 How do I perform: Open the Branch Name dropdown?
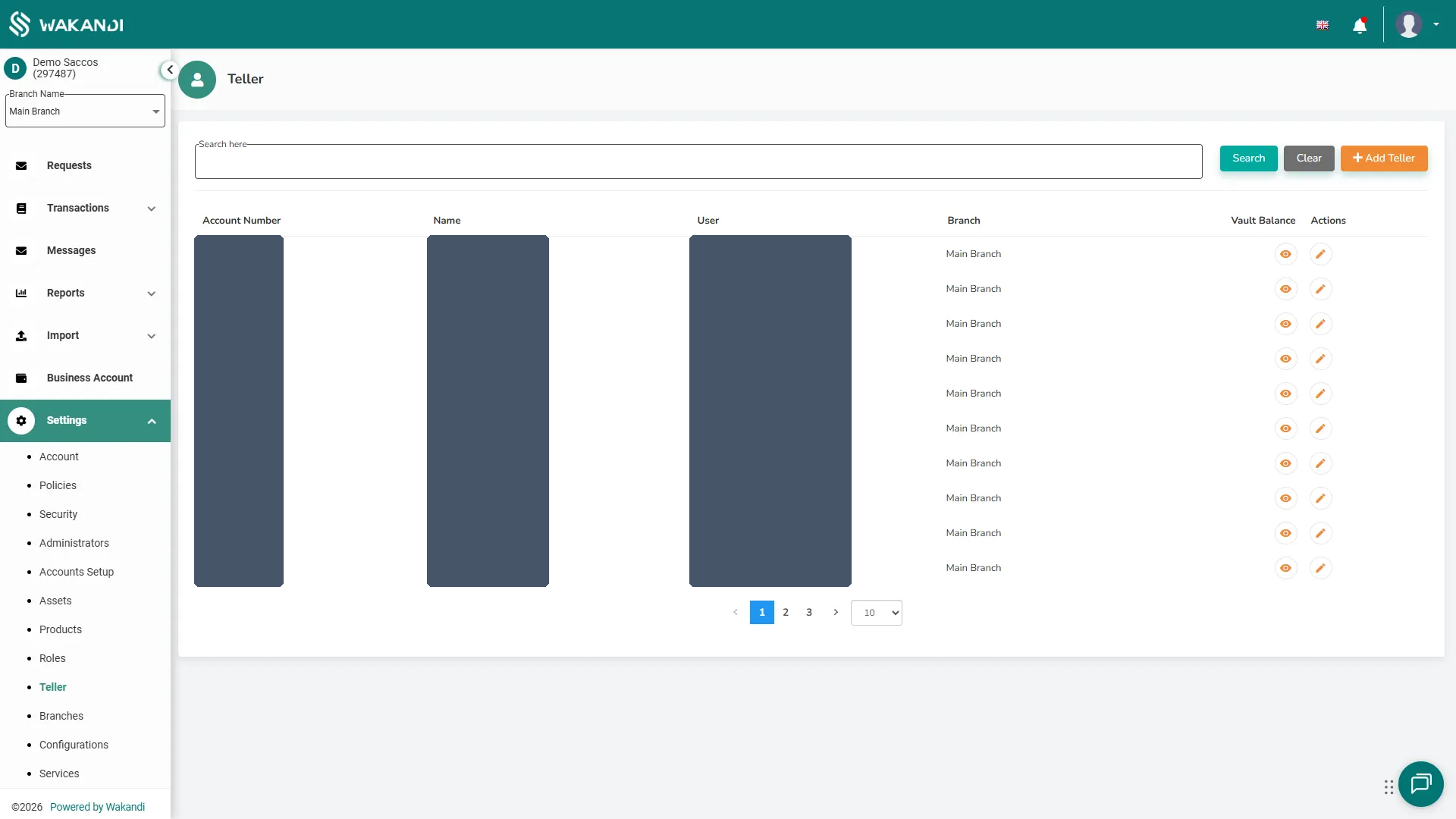pyautogui.click(x=85, y=111)
